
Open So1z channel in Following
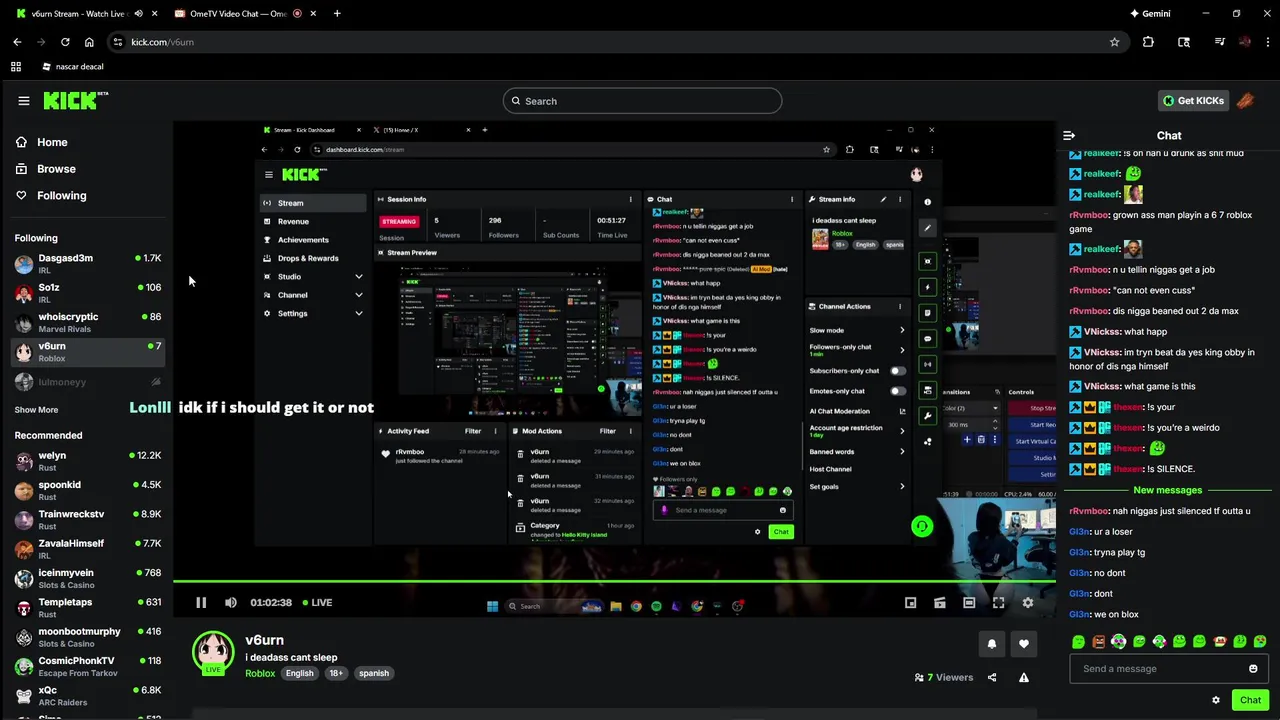click(88, 294)
